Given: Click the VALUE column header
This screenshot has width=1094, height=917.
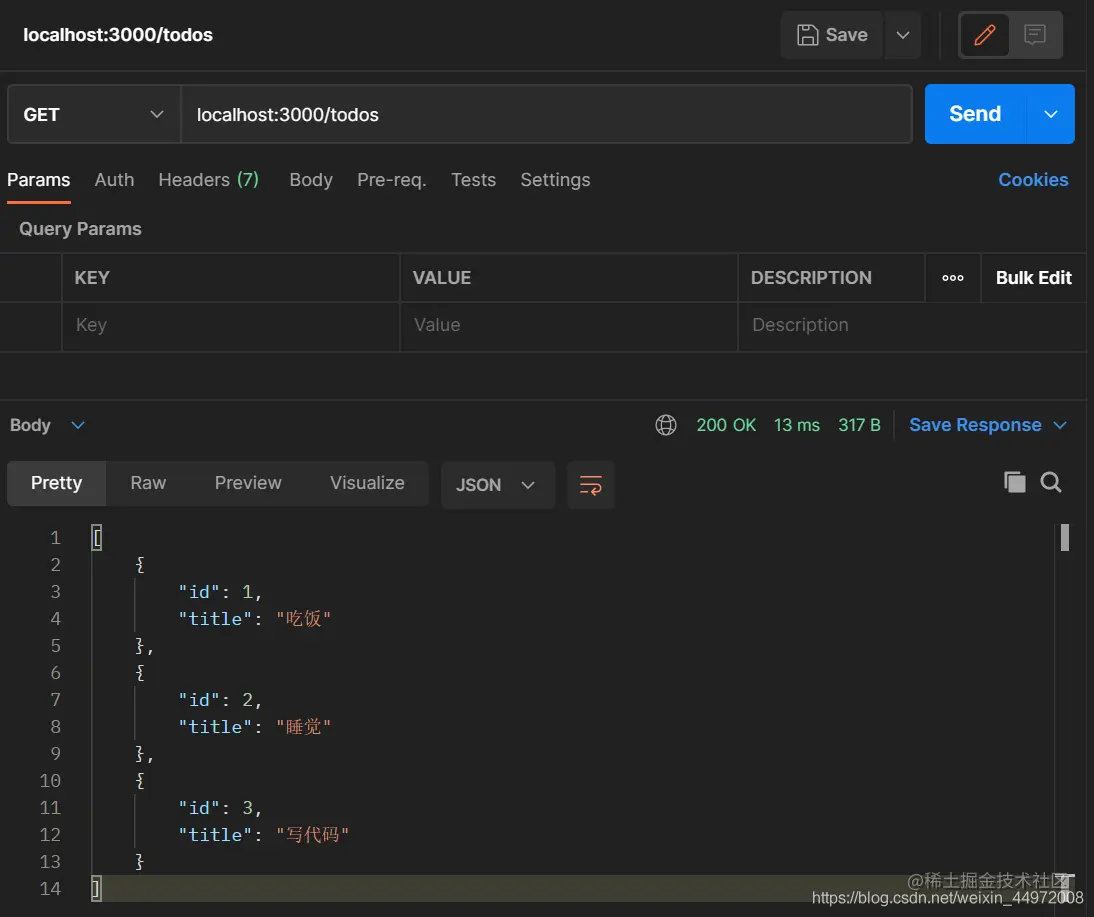Looking at the screenshot, I should [x=442, y=278].
